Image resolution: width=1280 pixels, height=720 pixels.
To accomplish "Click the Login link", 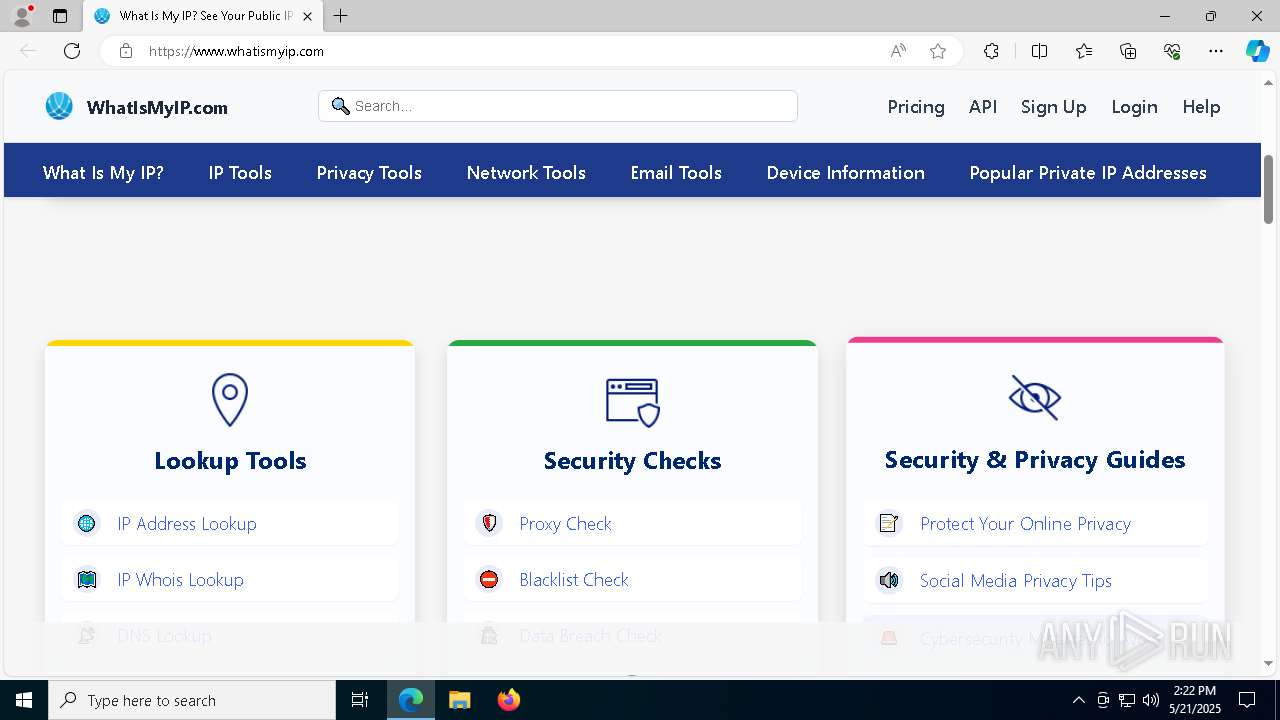I will [1134, 107].
